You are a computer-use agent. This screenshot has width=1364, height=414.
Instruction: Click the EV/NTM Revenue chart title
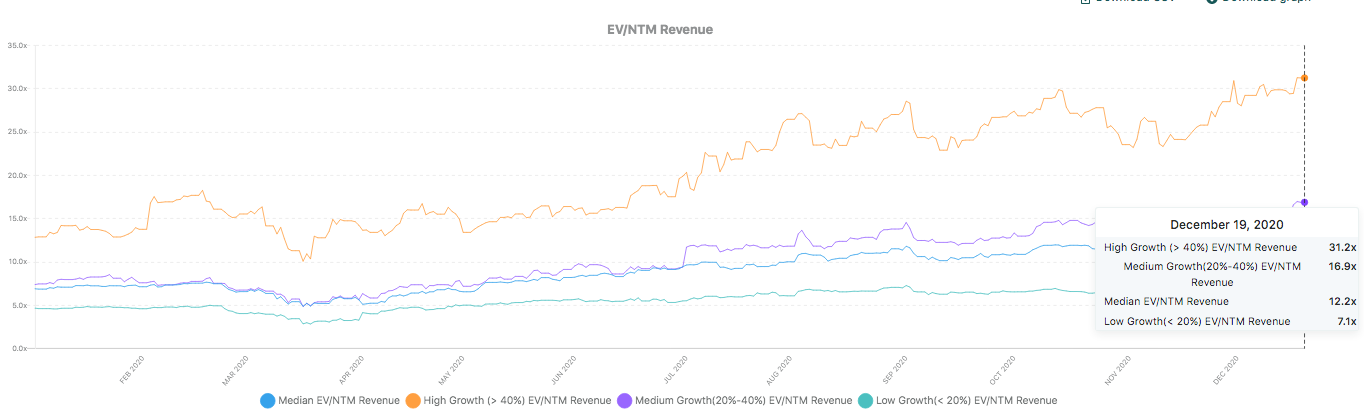coord(660,29)
